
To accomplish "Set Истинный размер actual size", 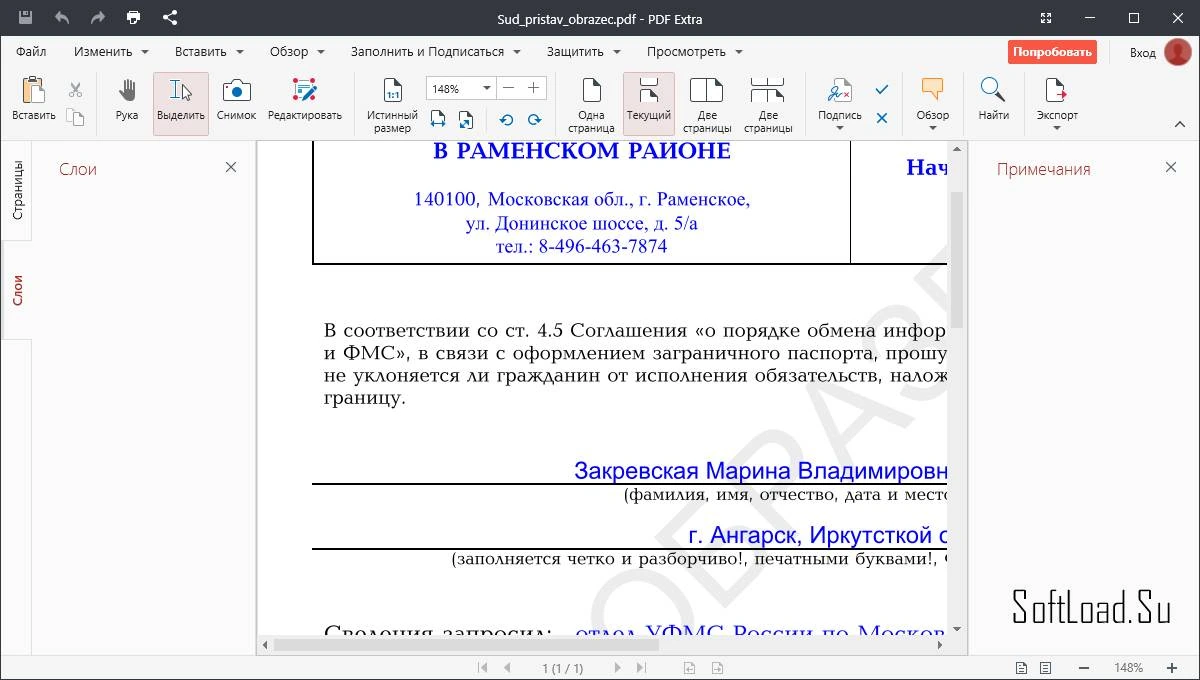I will (392, 104).
